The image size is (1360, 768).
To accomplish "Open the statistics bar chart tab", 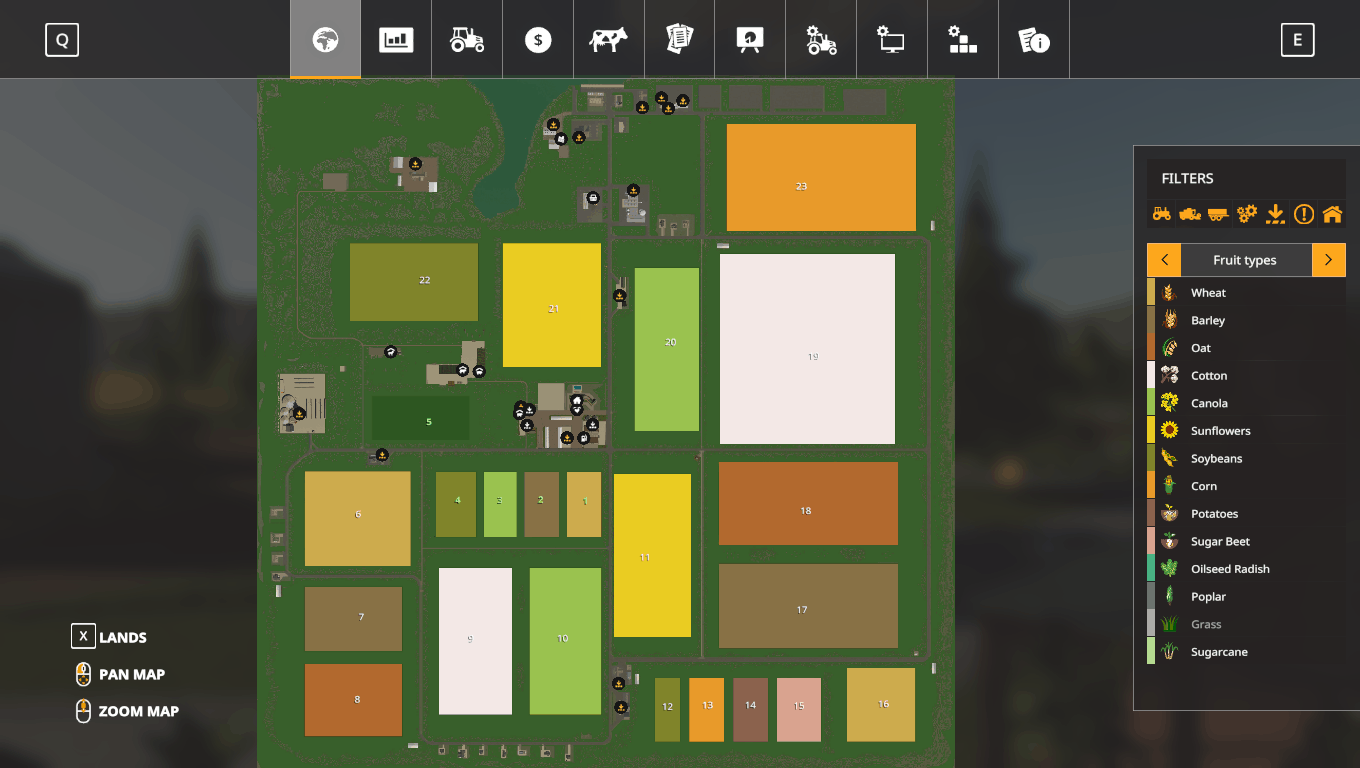I will (x=396, y=40).
